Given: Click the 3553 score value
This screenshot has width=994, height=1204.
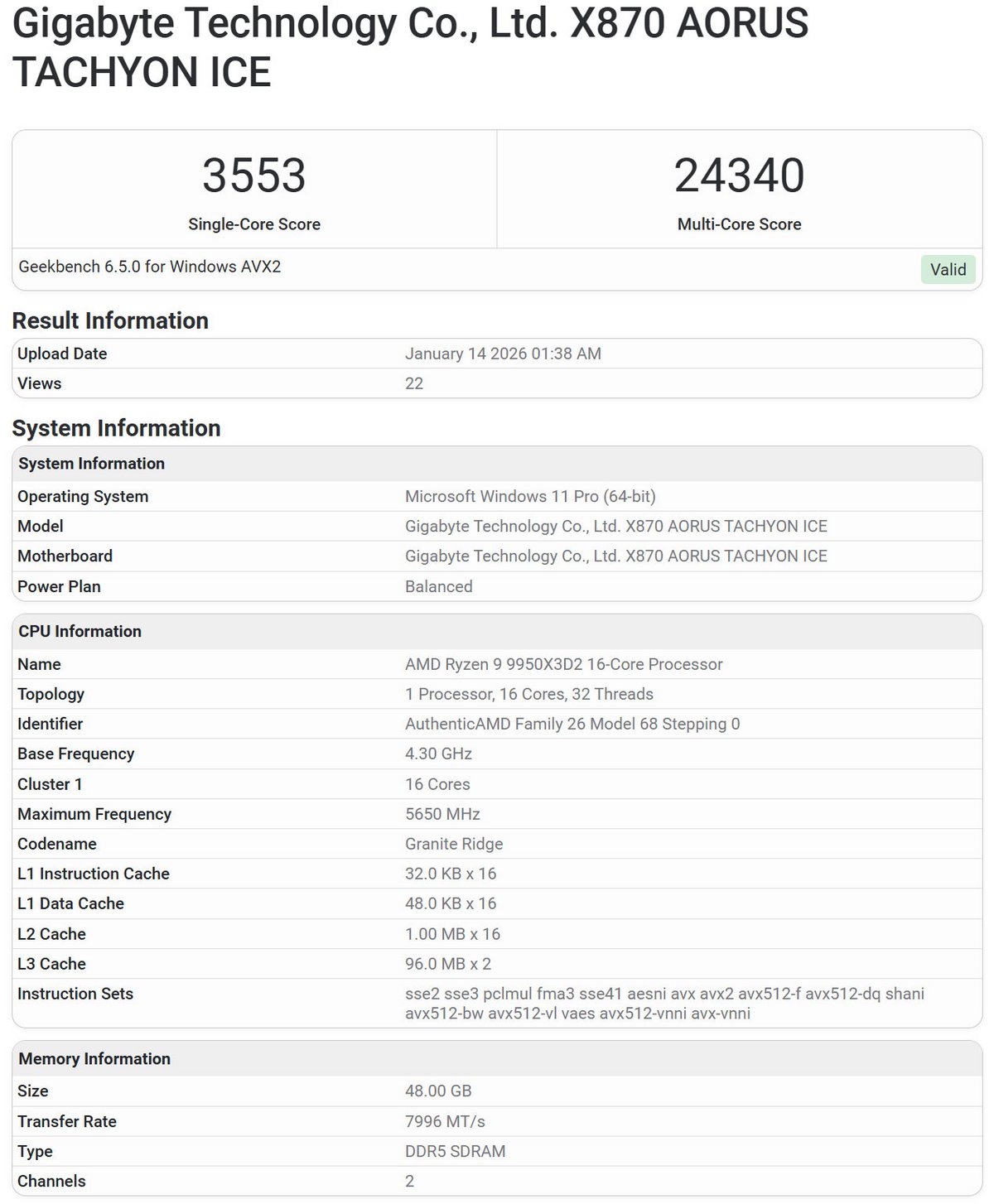Looking at the screenshot, I should click(x=253, y=174).
